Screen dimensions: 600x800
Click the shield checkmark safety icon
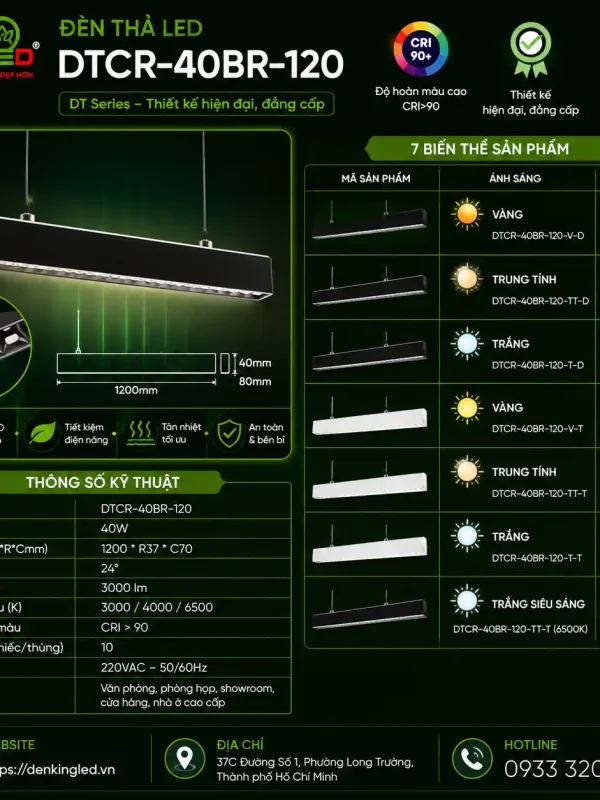click(229, 433)
